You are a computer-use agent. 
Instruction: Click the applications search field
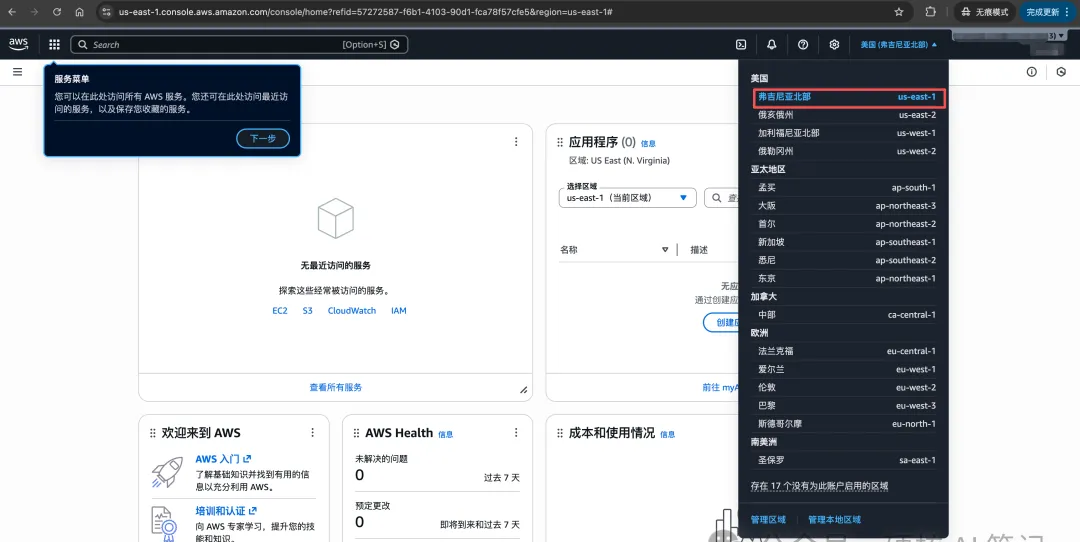pyautogui.click(x=722, y=198)
